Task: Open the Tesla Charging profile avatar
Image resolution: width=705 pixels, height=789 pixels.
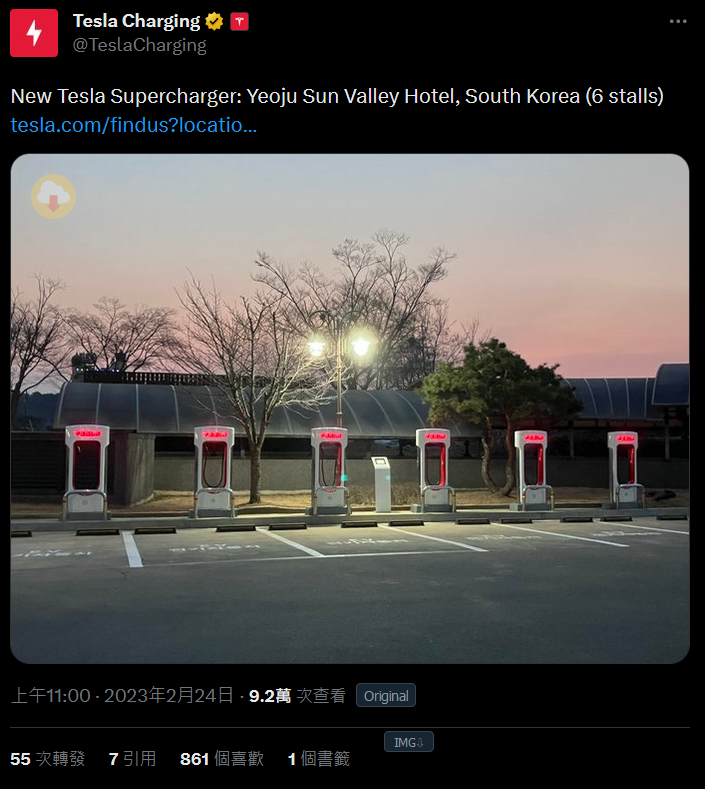Action: coord(34,33)
